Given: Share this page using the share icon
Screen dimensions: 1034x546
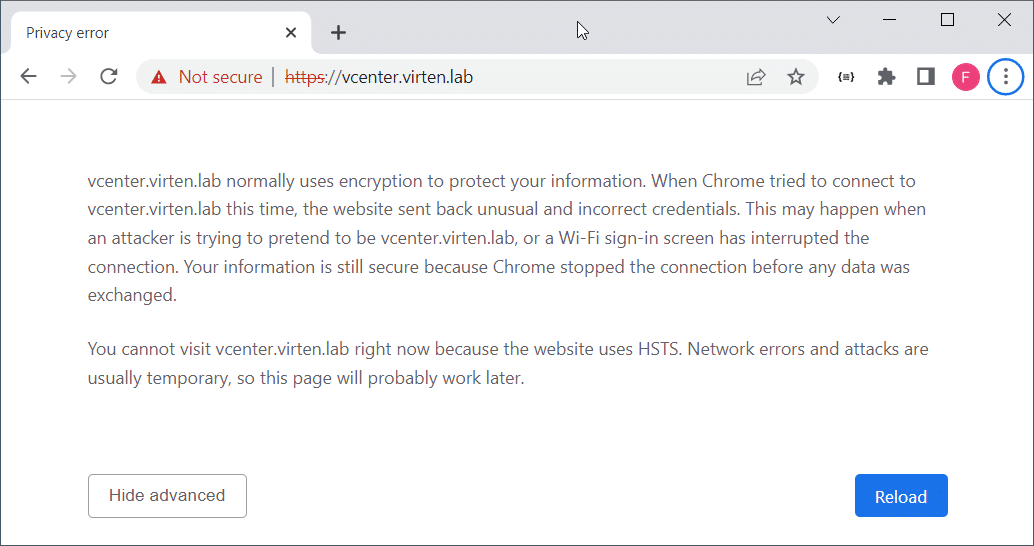Looking at the screenshot, I should pyautogui.click(x=756, y=77).
